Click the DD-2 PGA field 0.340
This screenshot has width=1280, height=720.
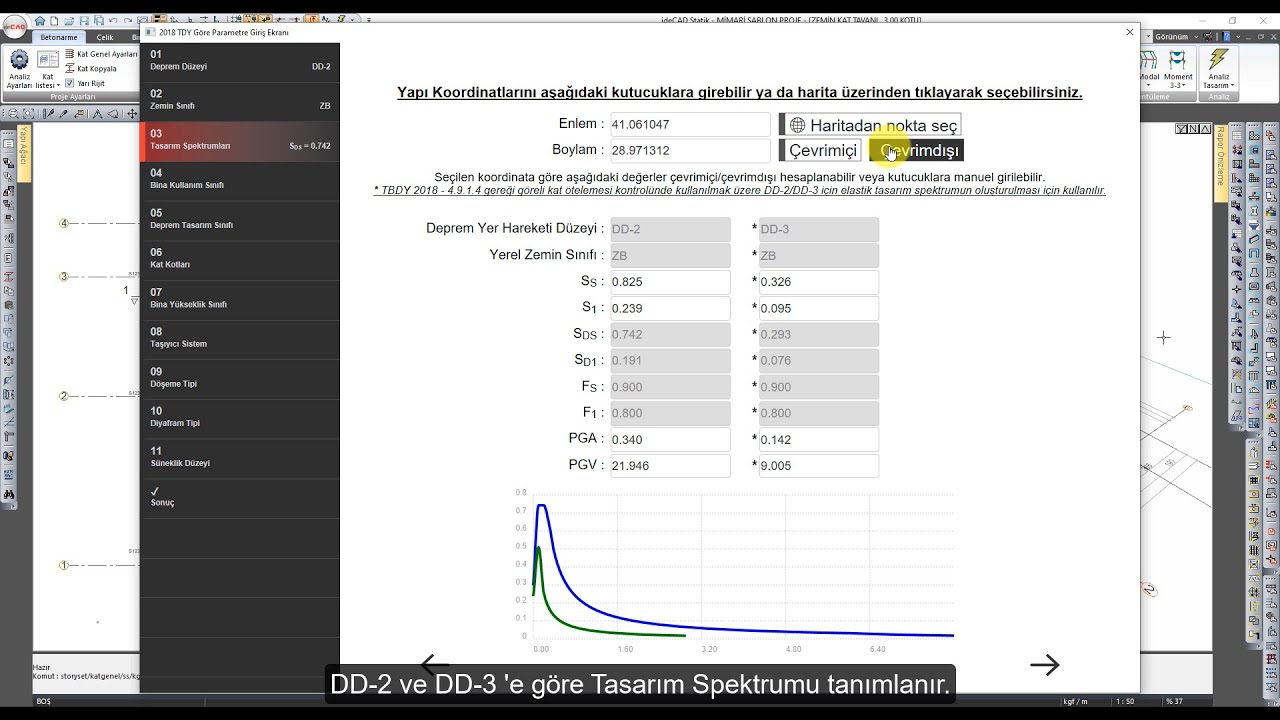click(670, 439)
